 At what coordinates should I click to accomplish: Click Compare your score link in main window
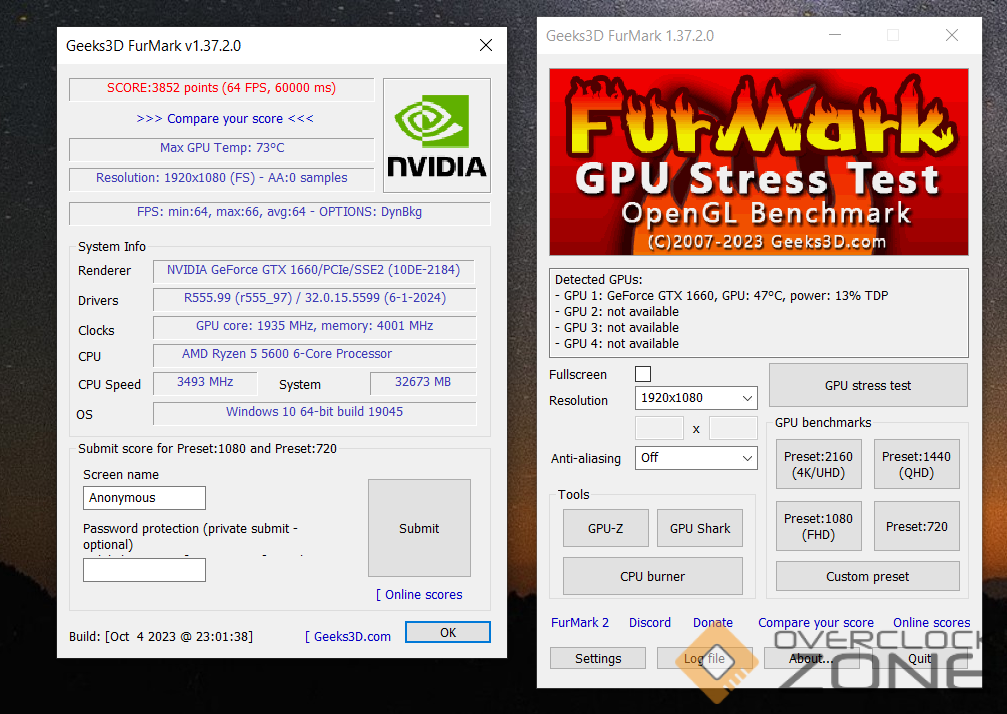click(x=816, y=623)
